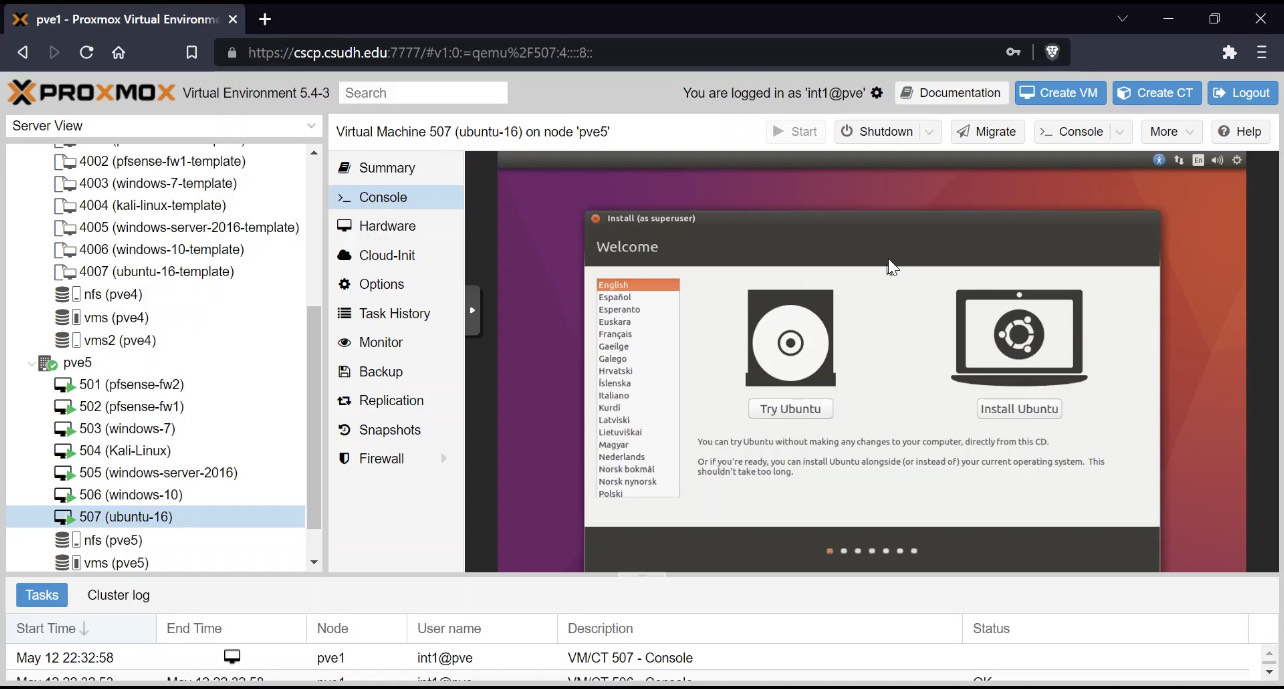Click the volume icon in Ubuntu top panel
1284x689 pixels.
pyautogui.click(x=1217, y=160)
